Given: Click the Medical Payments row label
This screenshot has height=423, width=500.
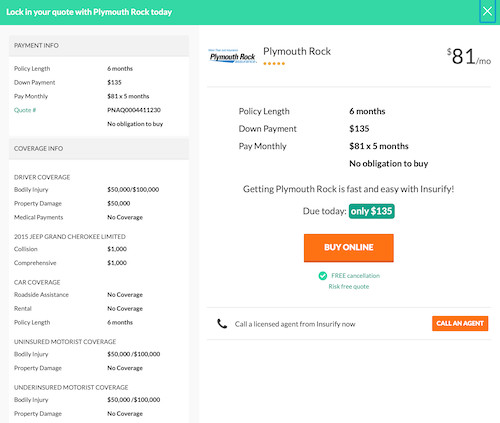Looking at the screenshot, I should pos(38,217).
